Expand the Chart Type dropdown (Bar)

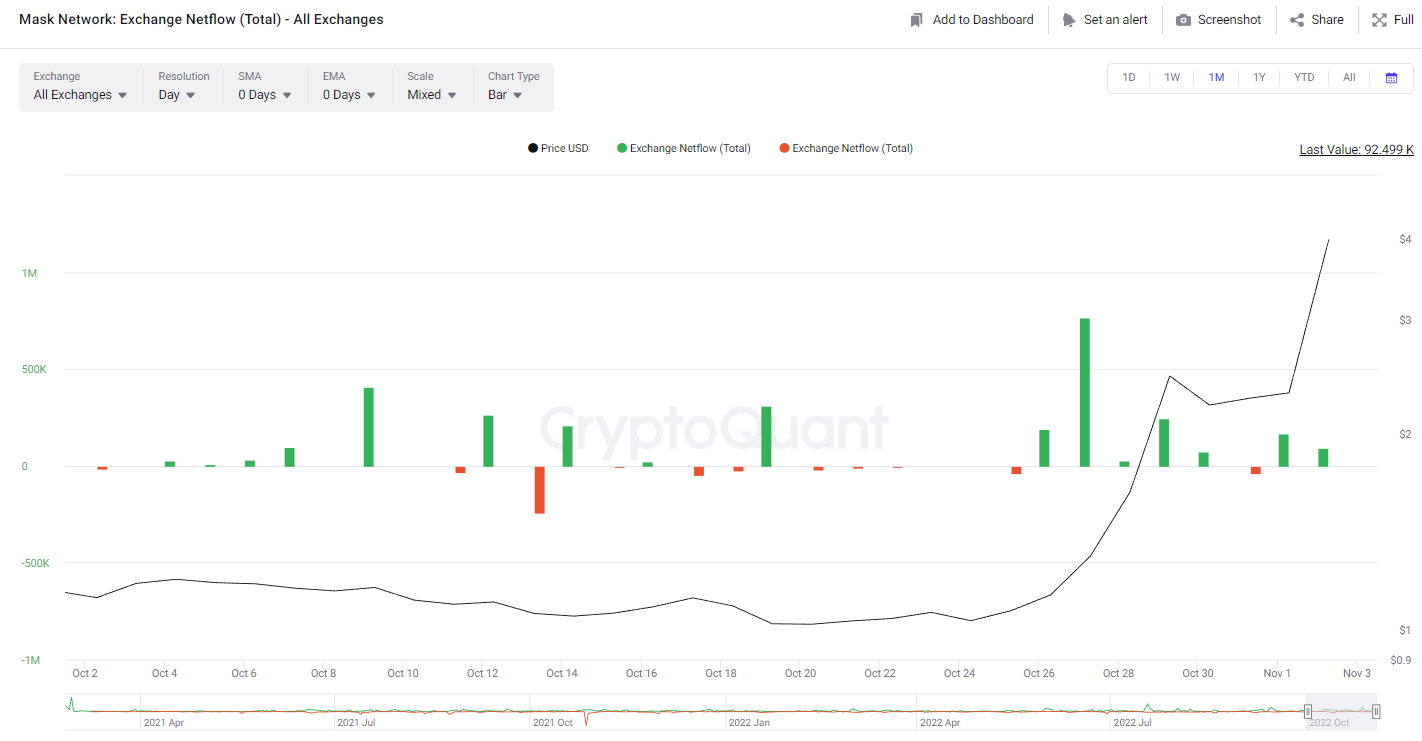tap(505, 95)
